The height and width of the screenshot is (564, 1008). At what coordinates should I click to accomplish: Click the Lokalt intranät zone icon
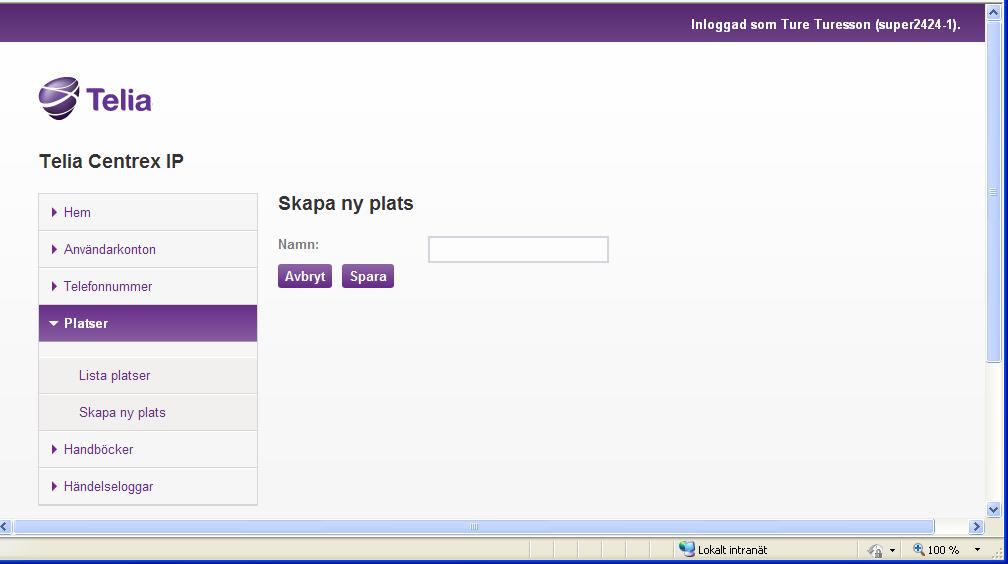(x=687, y=549)
